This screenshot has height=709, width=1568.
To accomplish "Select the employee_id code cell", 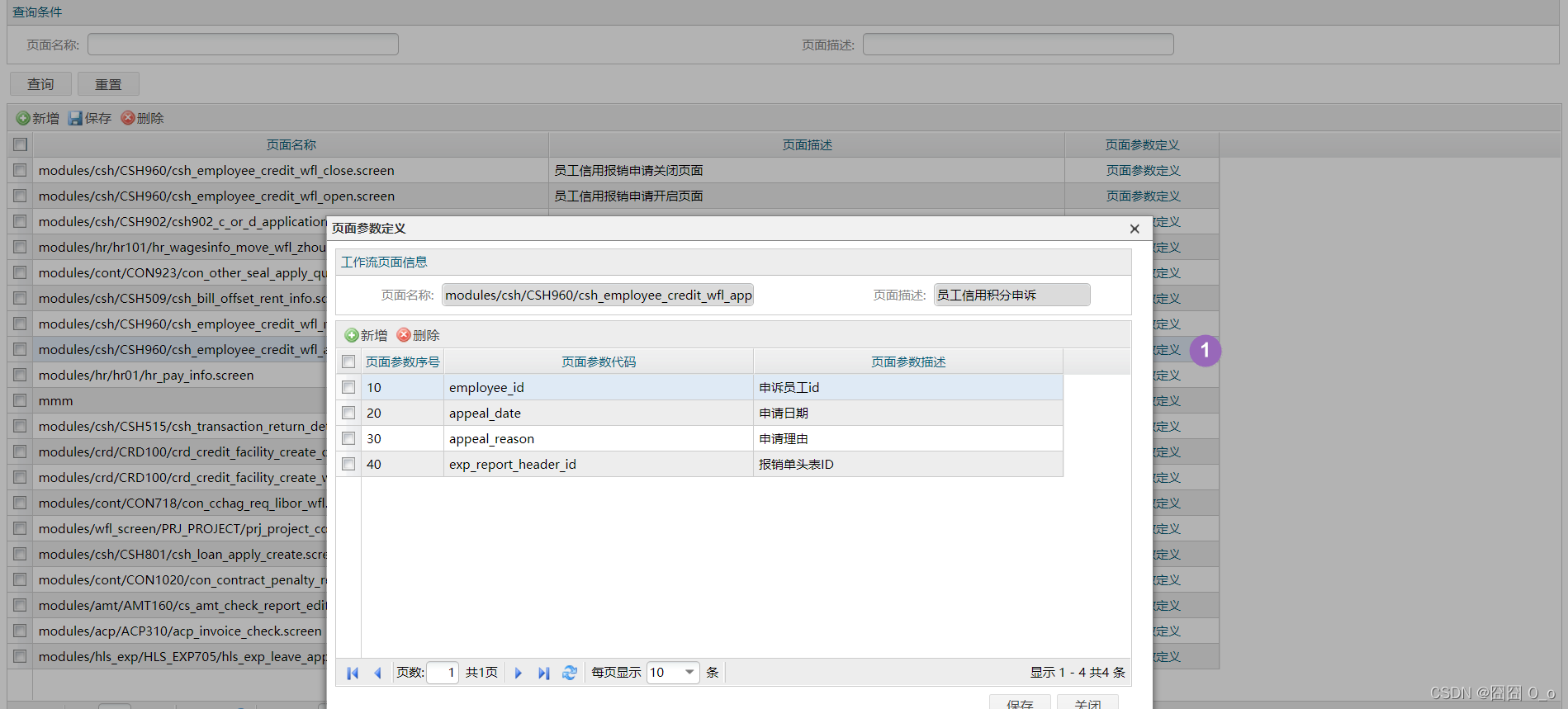I will coord(599,387).
